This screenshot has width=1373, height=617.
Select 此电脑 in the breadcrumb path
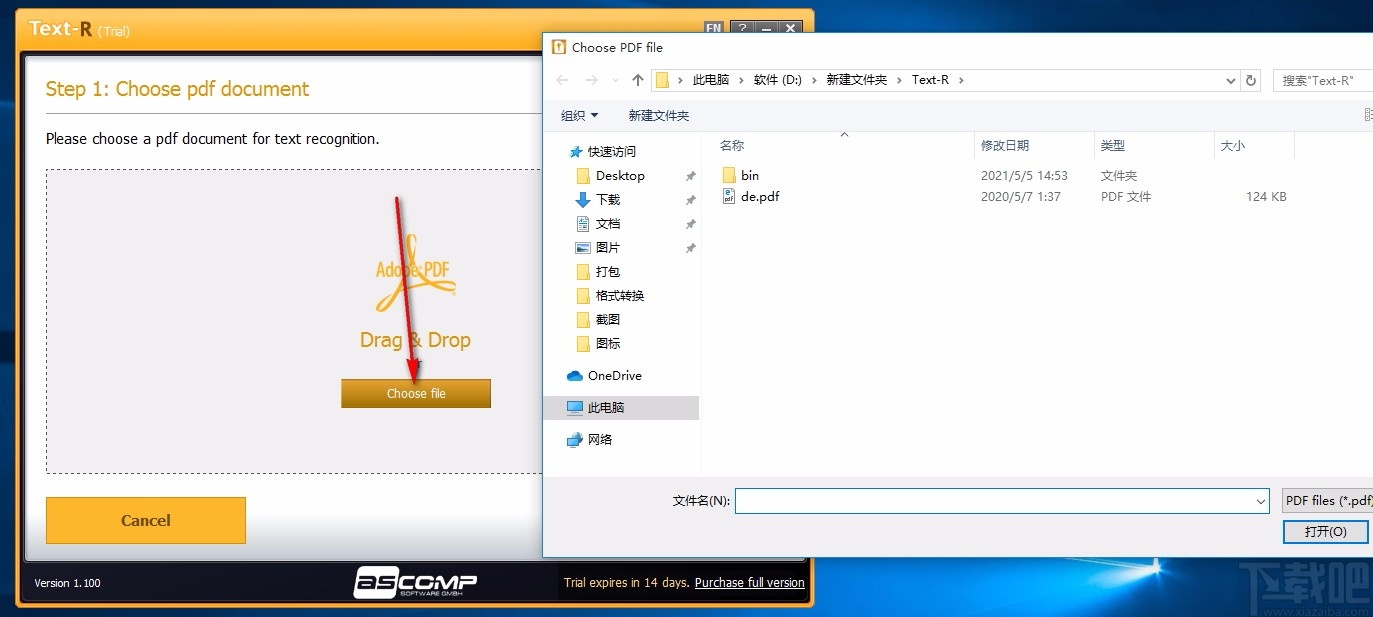712,79
